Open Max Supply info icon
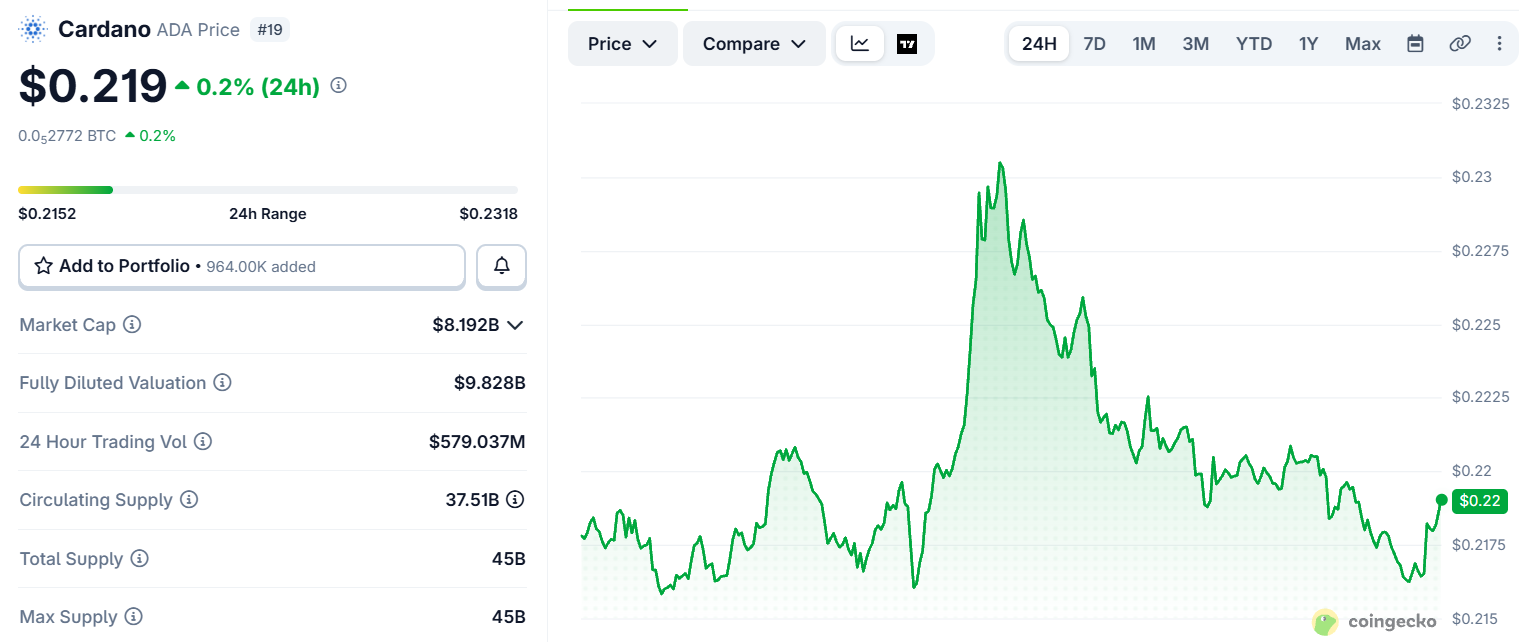Viewport: 1528px width, 642px height. point(134,617)
